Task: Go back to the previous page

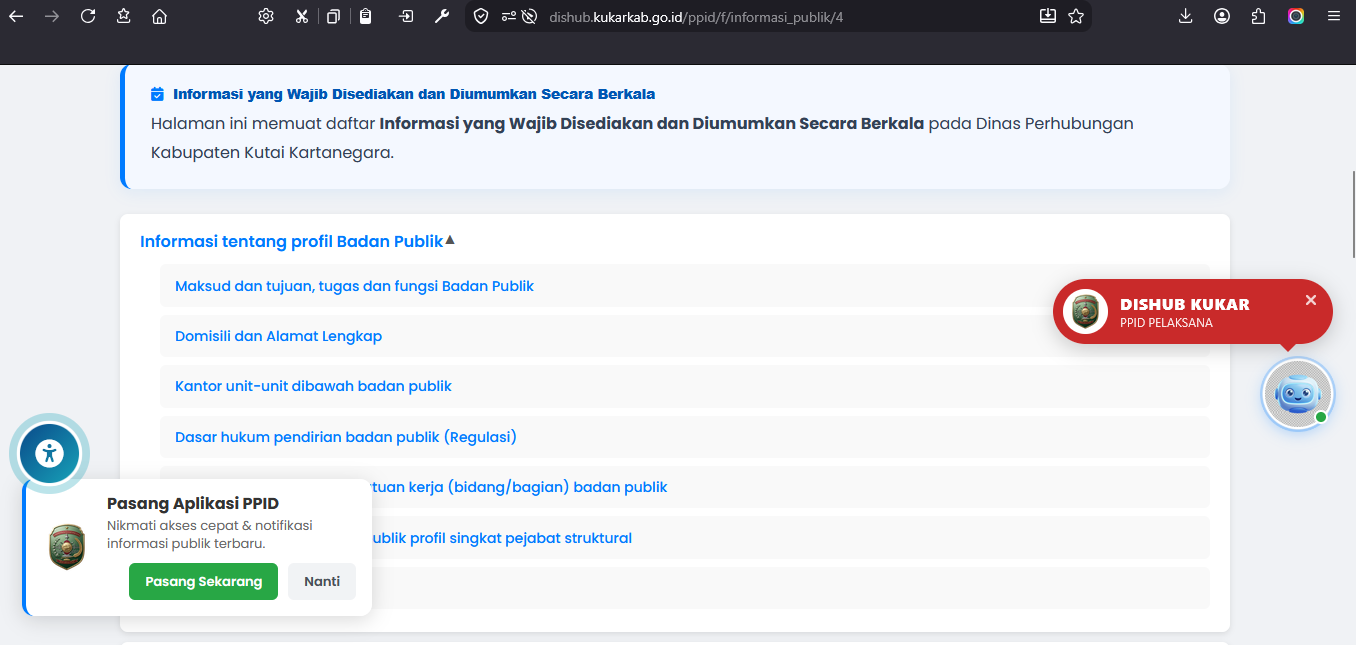Action: click(16, 16)
